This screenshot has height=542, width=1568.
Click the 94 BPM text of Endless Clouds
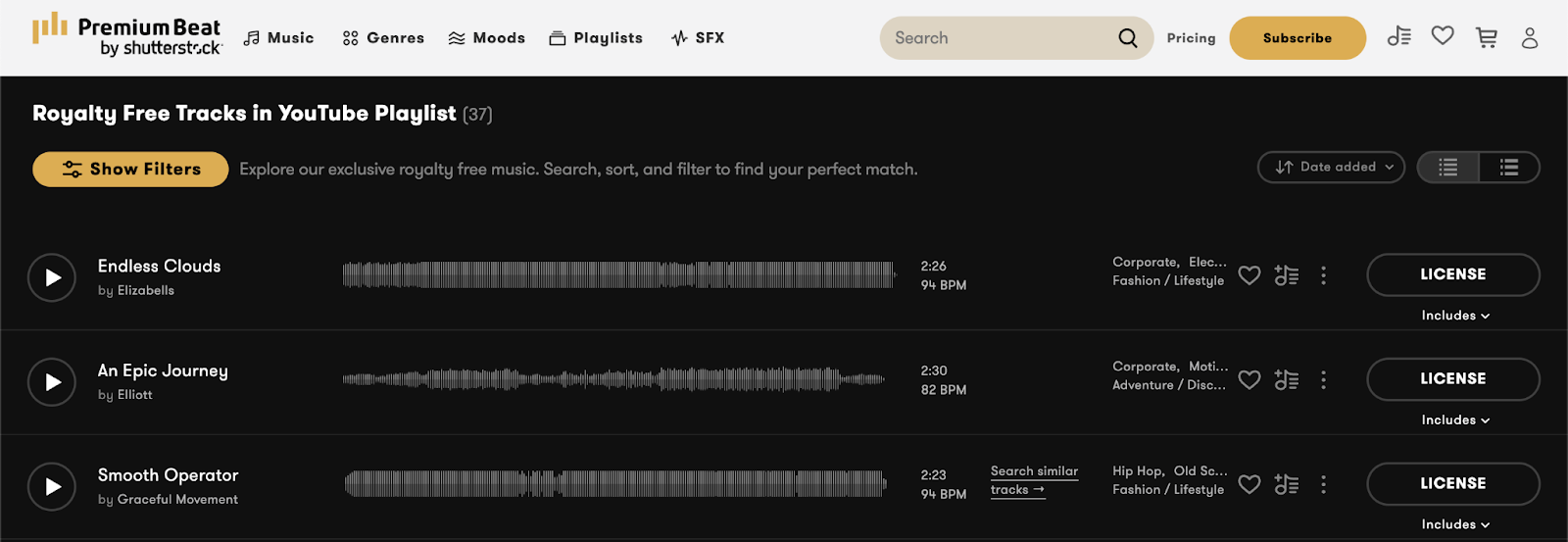(x=944, y=285)
